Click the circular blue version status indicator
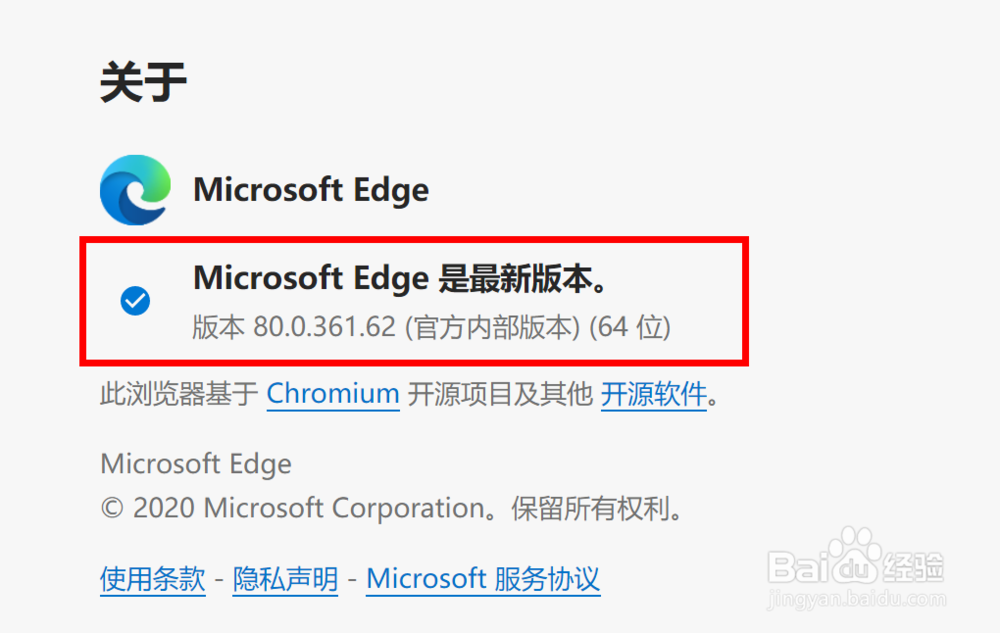 [135, 301]
